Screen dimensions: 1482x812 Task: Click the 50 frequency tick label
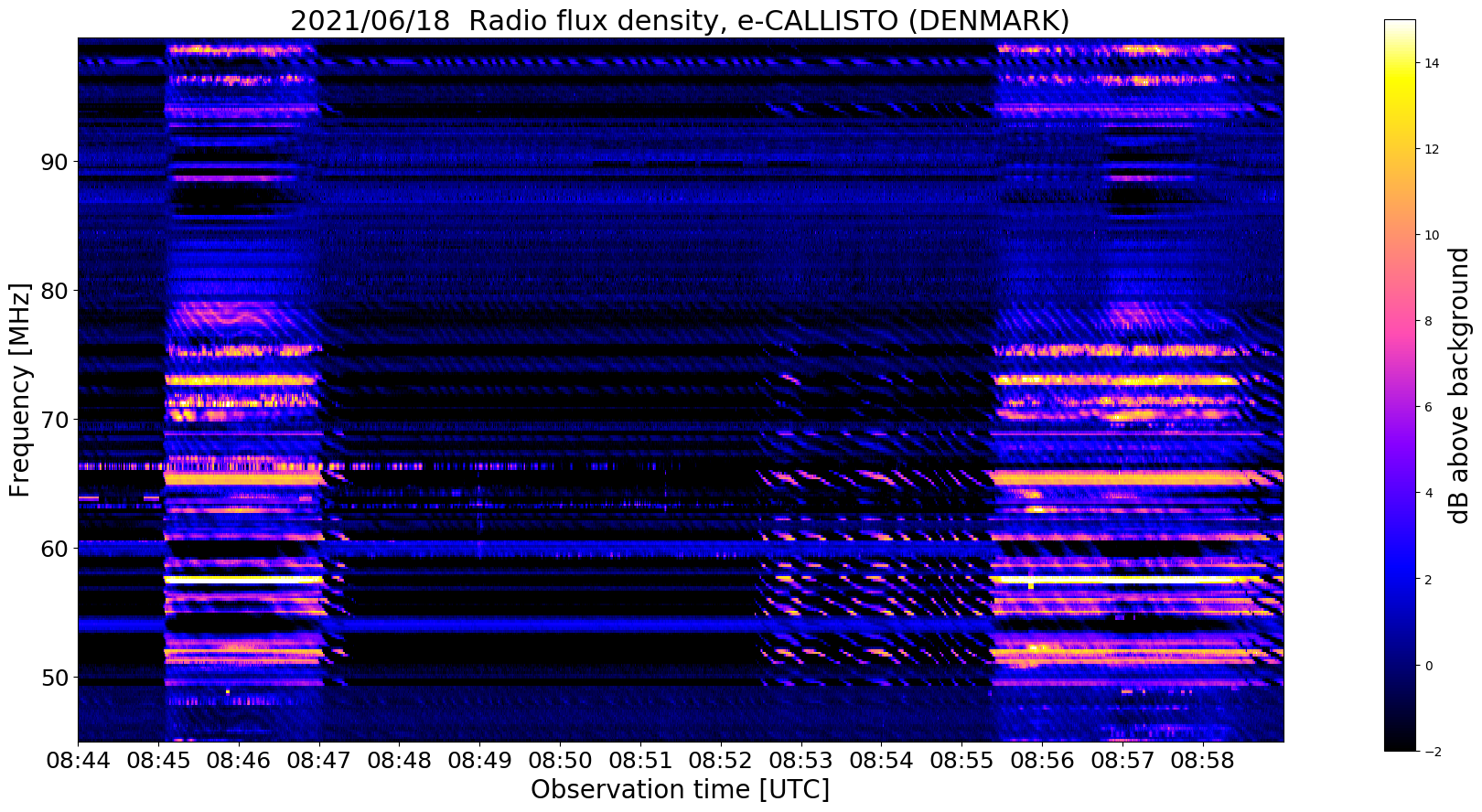pos(54,678)
